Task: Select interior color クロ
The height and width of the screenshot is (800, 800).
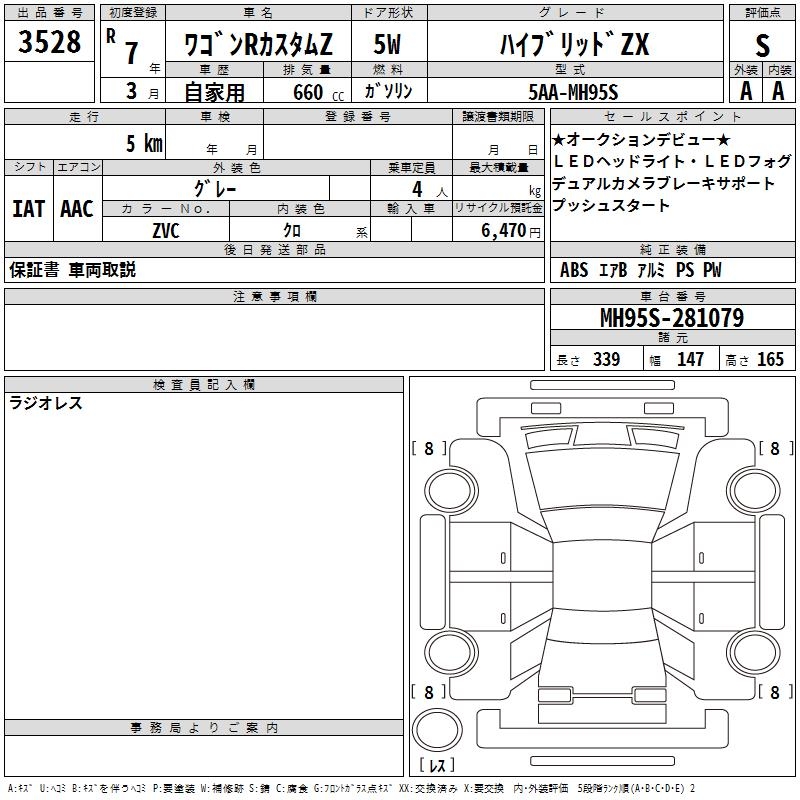Action: coord(292,231)
